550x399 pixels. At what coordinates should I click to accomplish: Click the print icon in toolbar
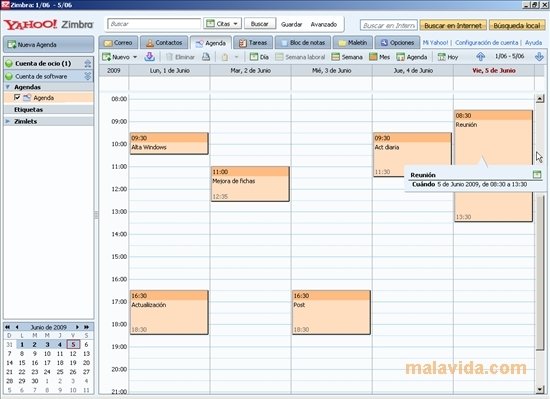point(206,56)
